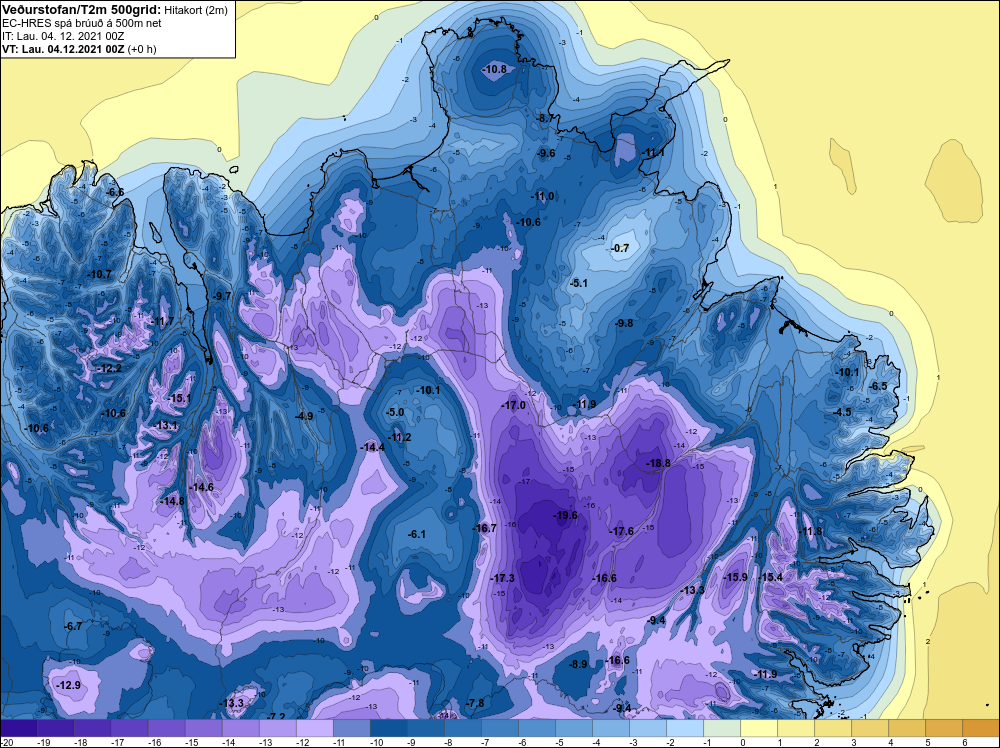Click the -17.0 temperature value
This screenshot has width=1000, height=748.
pos(513,405)
